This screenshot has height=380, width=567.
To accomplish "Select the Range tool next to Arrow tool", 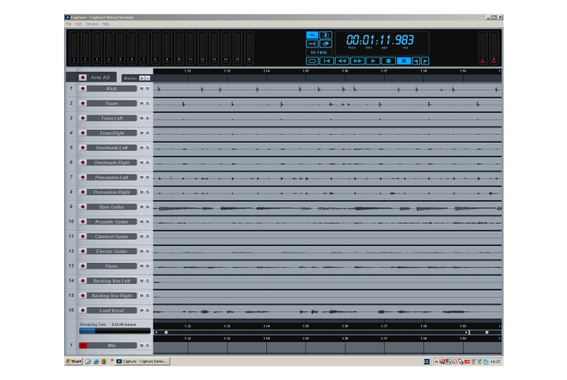I will [326, 35].
